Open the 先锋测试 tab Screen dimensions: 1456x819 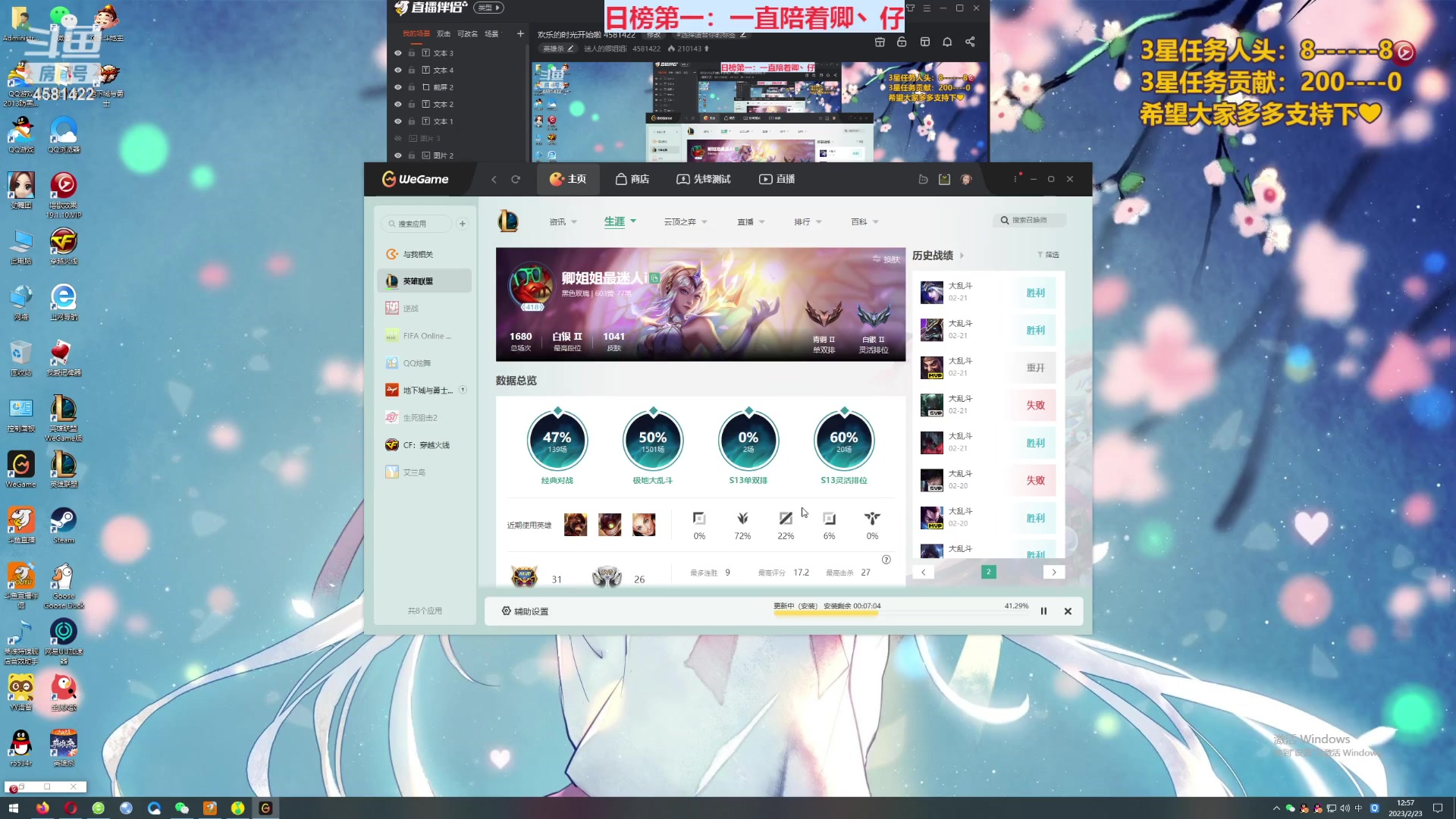pos(703,180)
